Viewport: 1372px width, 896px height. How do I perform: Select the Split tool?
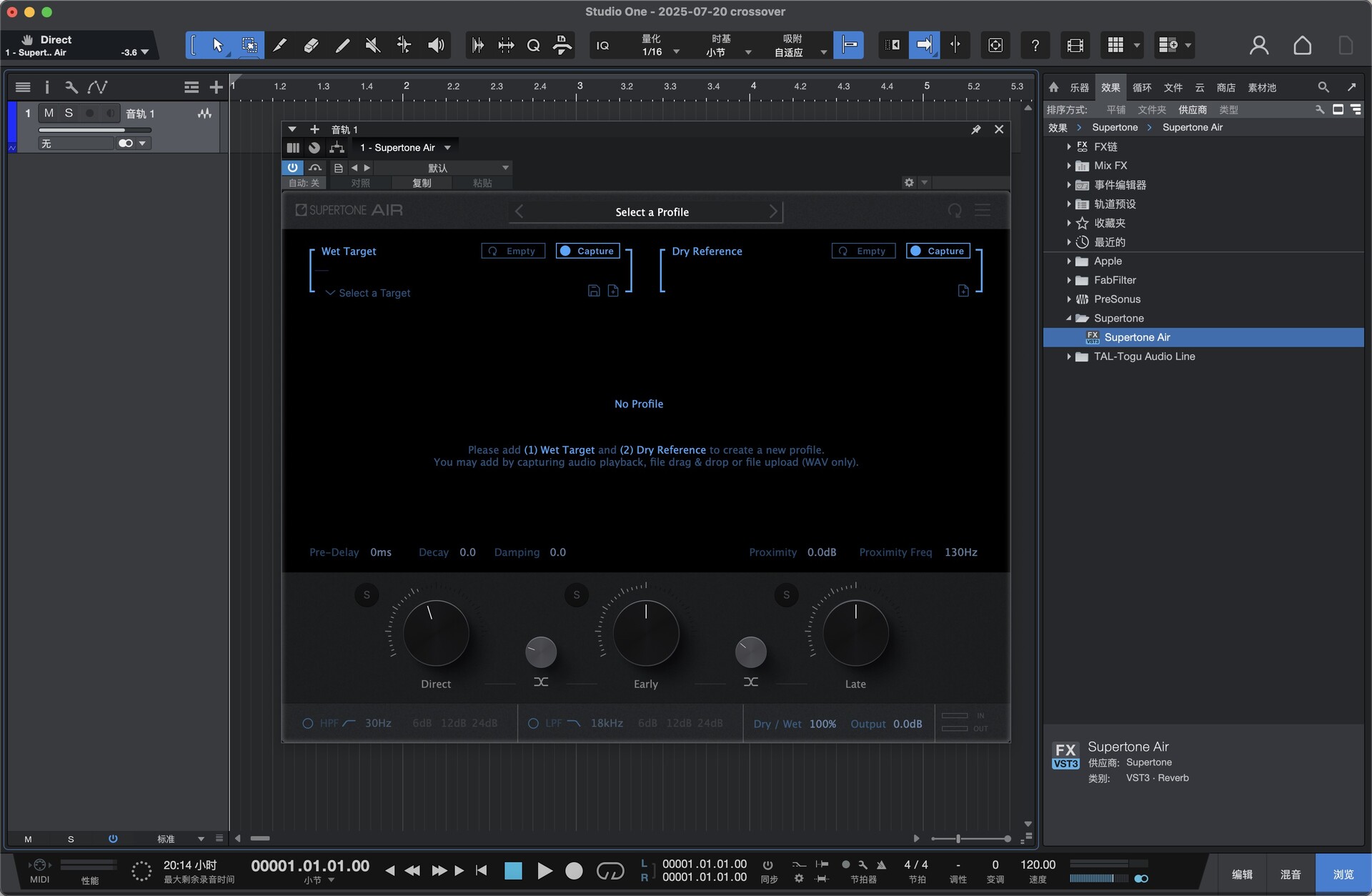click(279, 45)
